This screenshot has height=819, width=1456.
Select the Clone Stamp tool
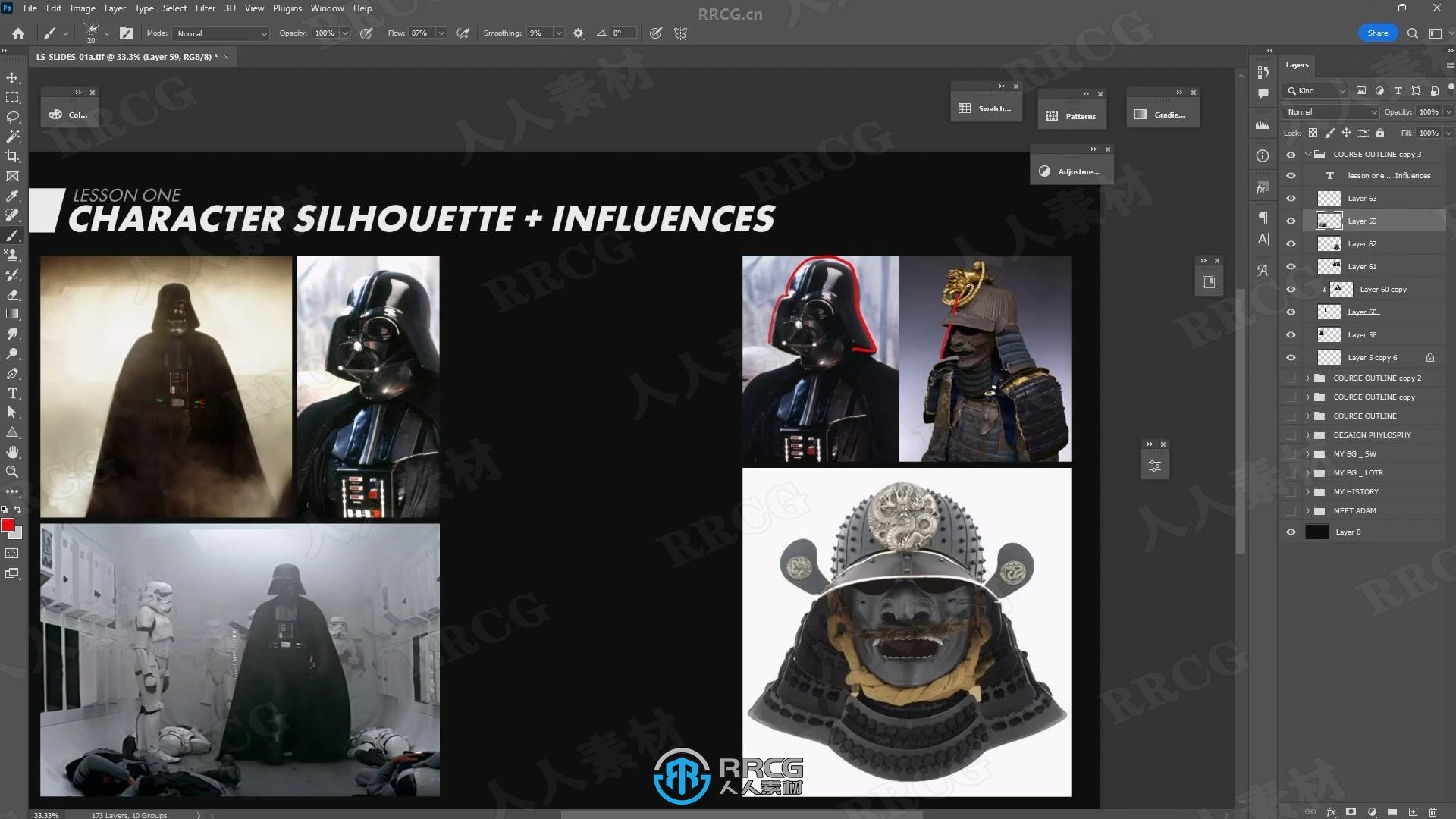12,255
